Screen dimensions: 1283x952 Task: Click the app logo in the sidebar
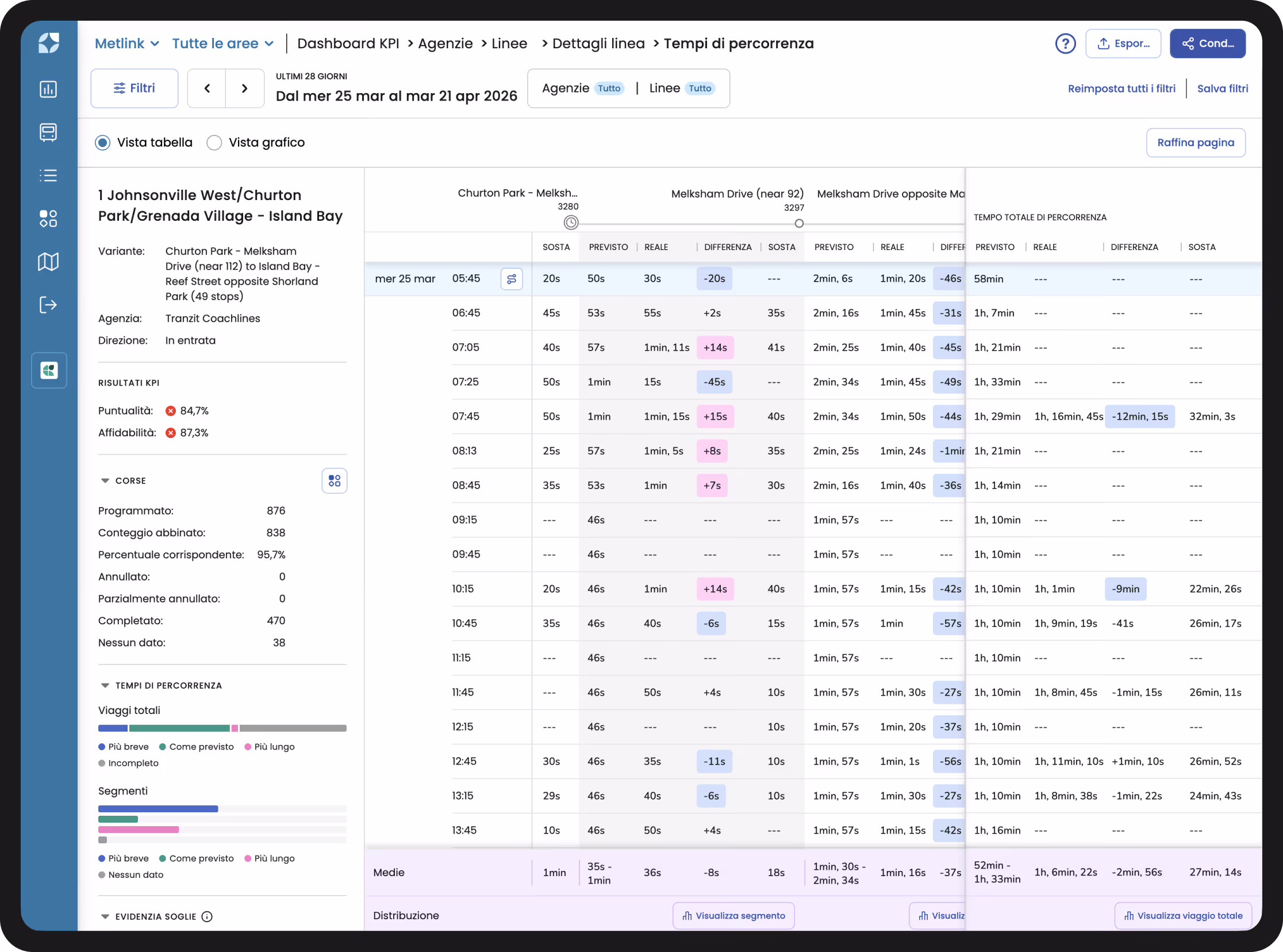click(48, 43)
